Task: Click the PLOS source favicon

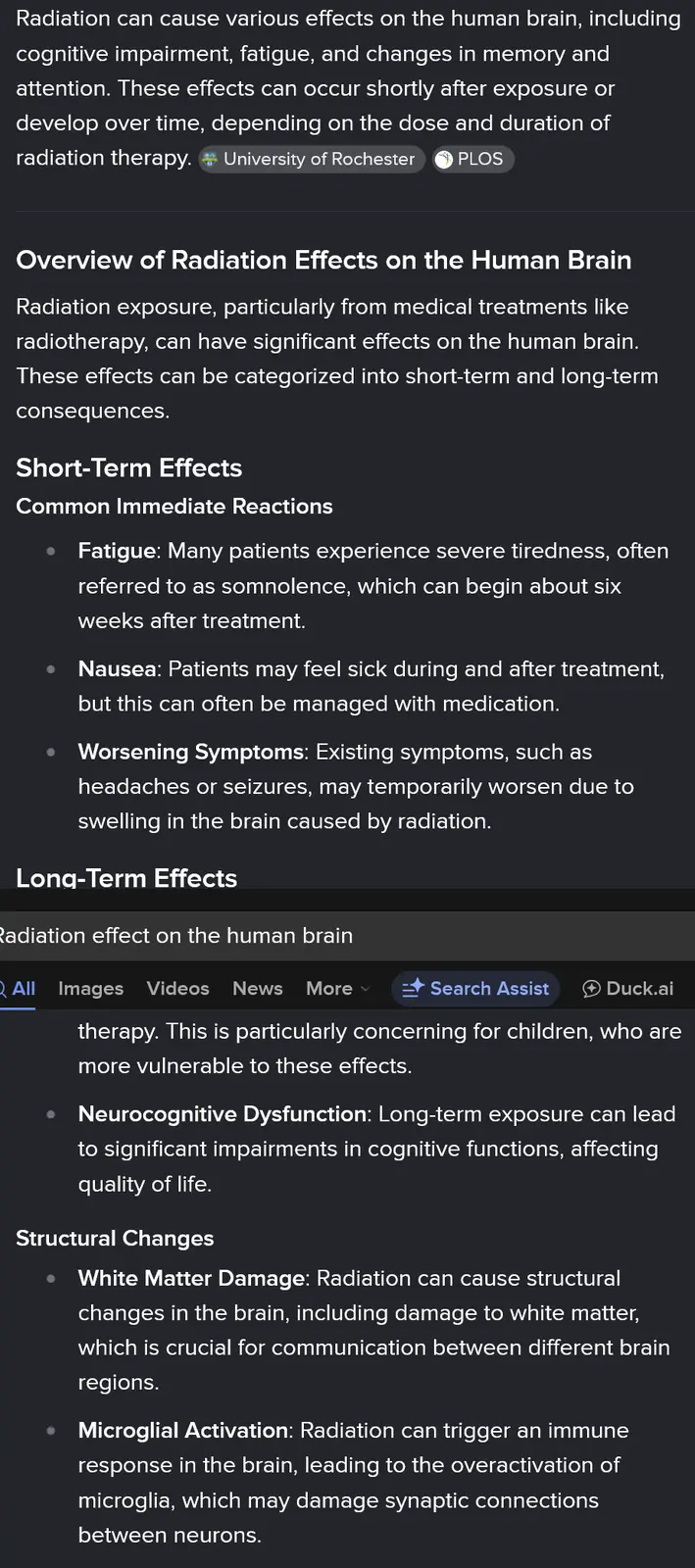Action: click(x=444, y=160)
